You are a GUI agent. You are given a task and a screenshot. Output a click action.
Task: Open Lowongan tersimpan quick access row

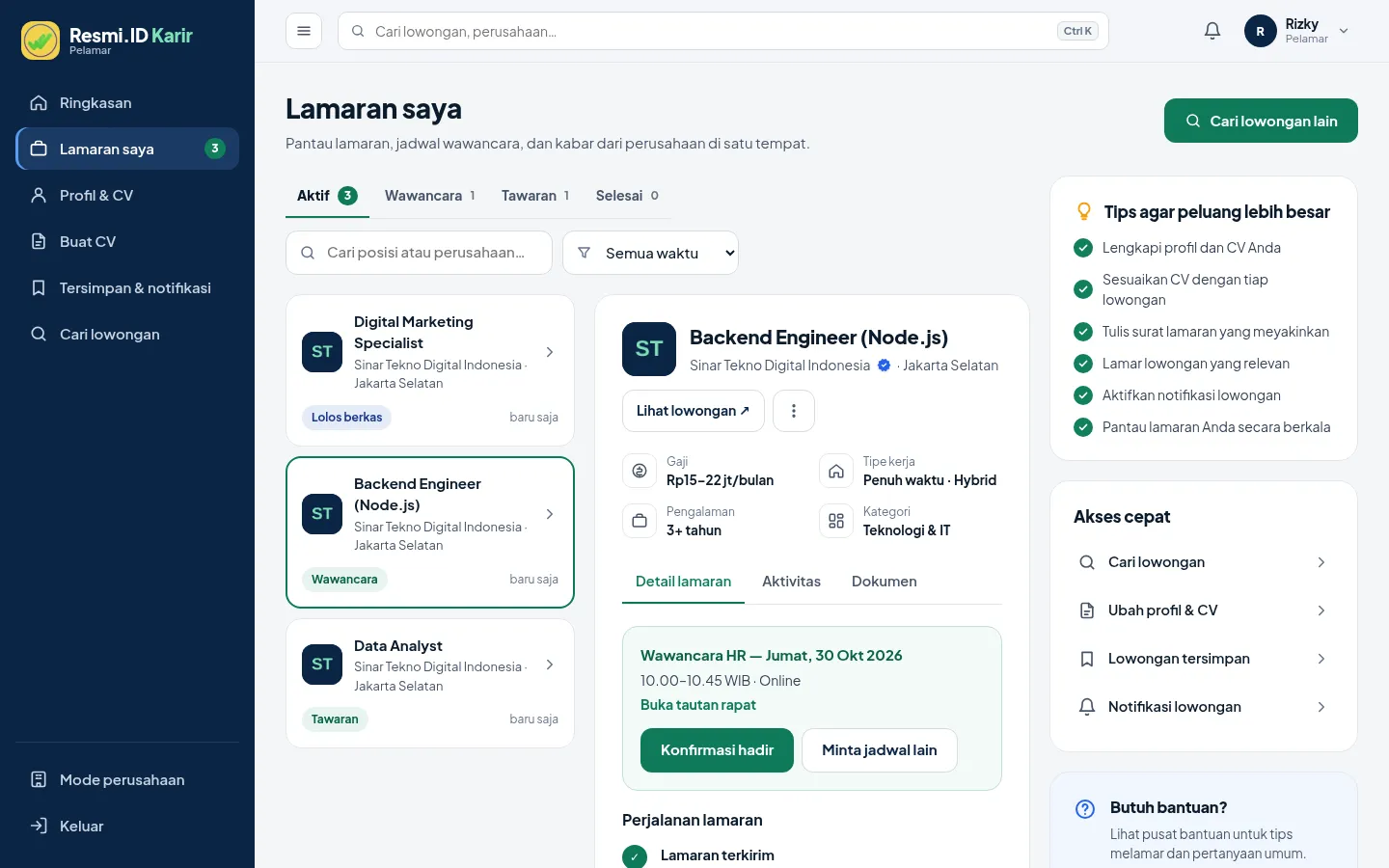click(1203, 659)
